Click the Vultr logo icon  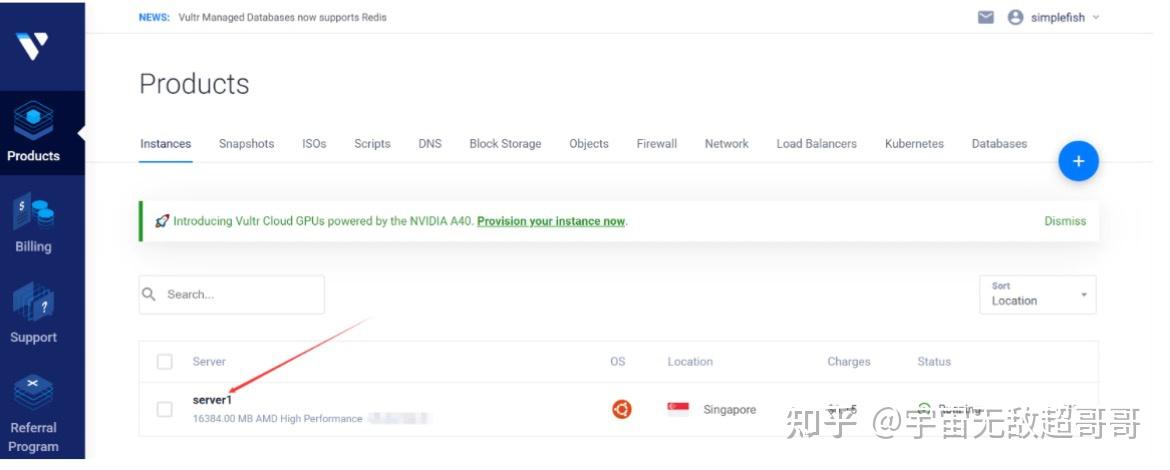pyautogui.click(x=32, y=46)
